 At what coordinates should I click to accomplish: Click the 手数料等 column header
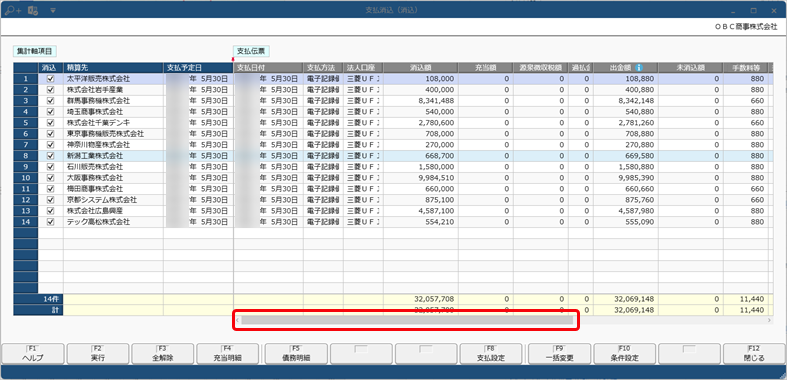click(745, 68)
